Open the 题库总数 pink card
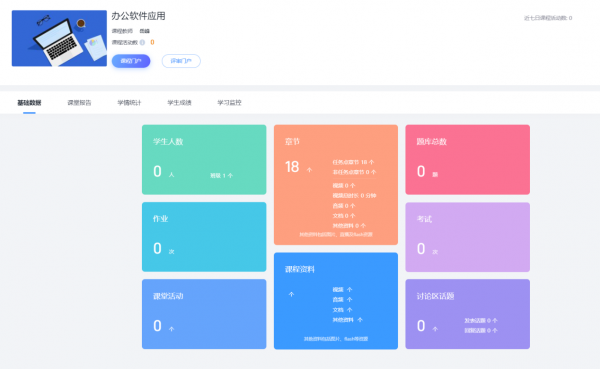The height and width of the screenshot is (369, 600). click(x=468, y=160)
